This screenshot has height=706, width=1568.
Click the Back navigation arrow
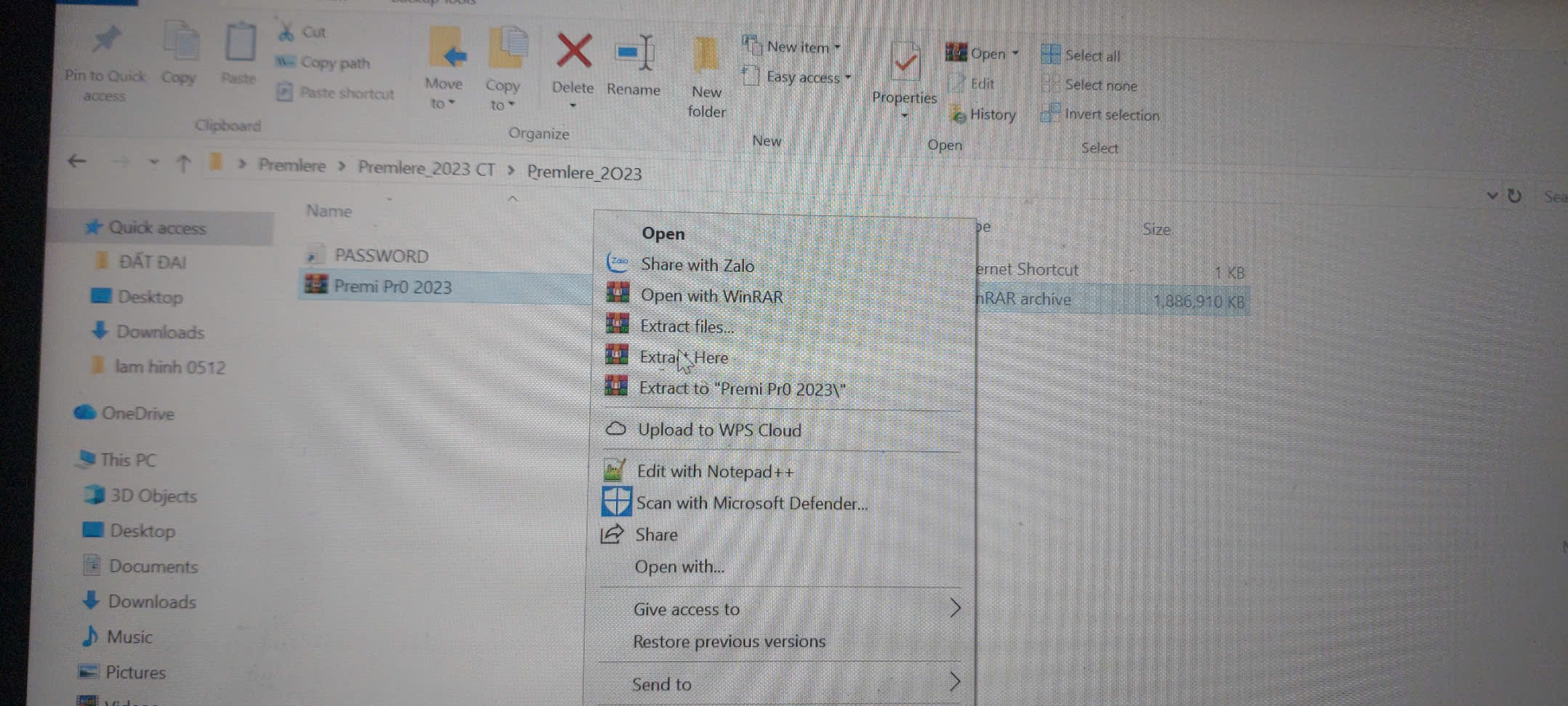coord(77,161)
